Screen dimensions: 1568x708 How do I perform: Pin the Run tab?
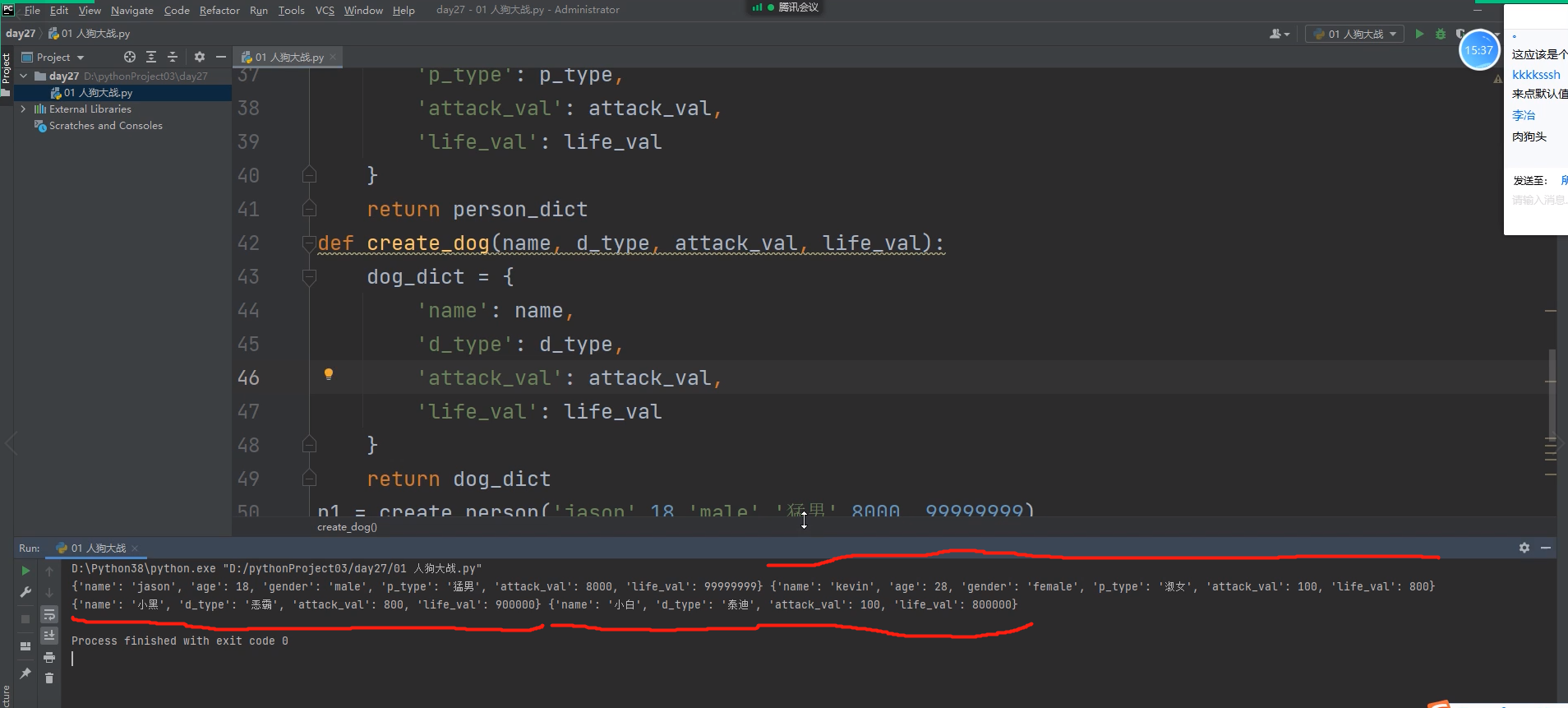[25, 673]
